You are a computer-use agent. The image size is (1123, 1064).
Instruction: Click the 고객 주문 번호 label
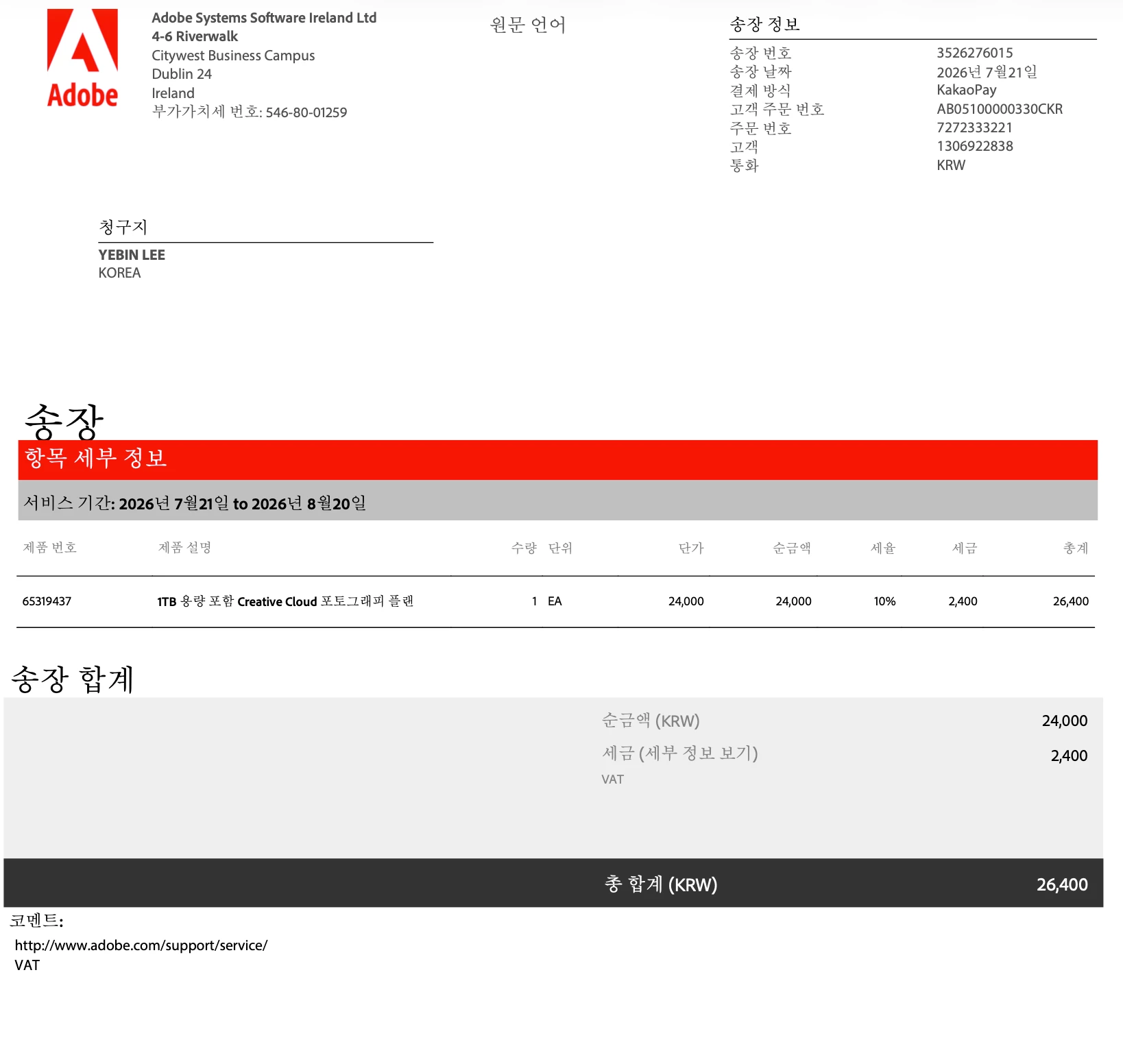(x=777, y=109)
